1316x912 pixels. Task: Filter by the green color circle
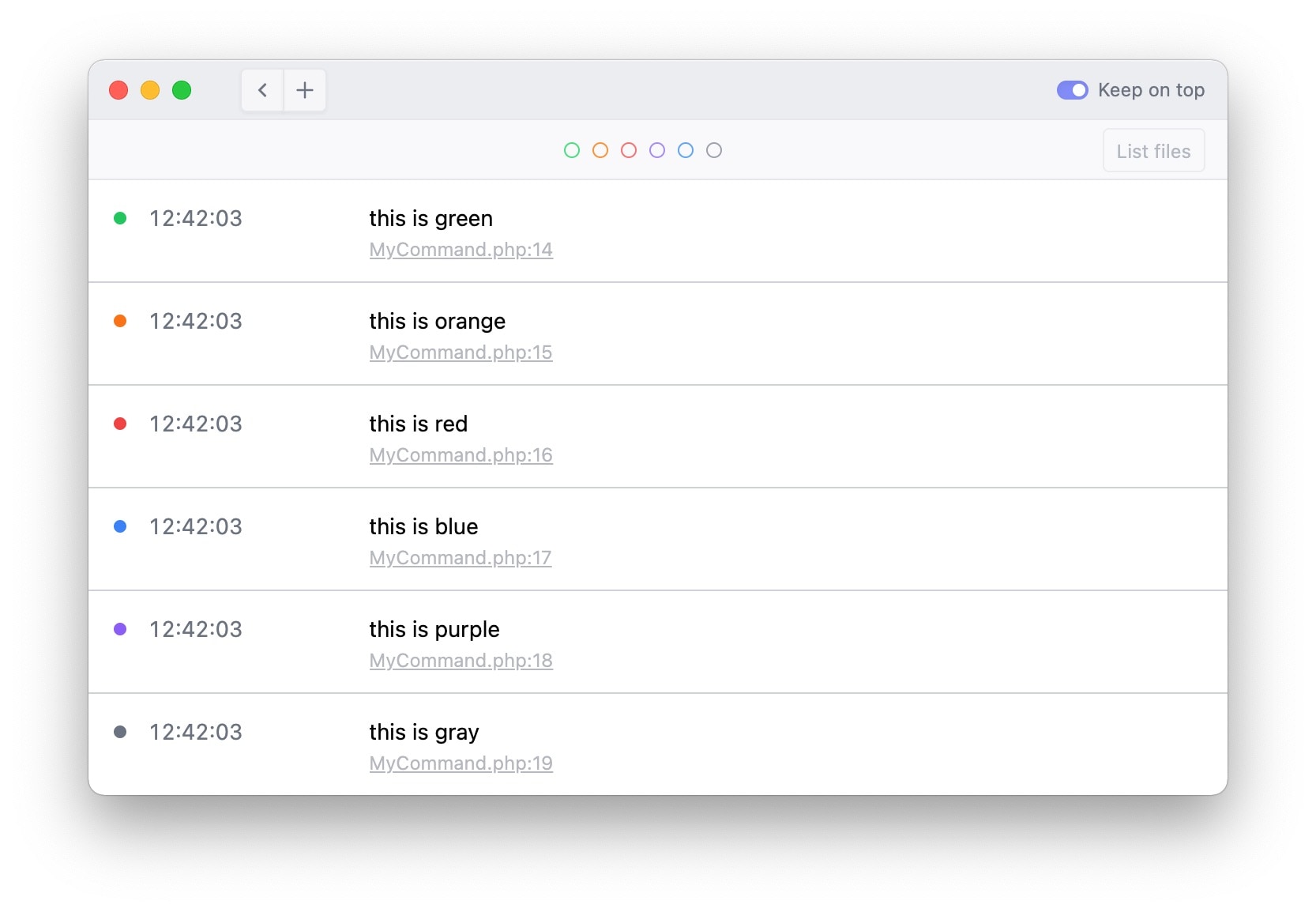point(572,150)
